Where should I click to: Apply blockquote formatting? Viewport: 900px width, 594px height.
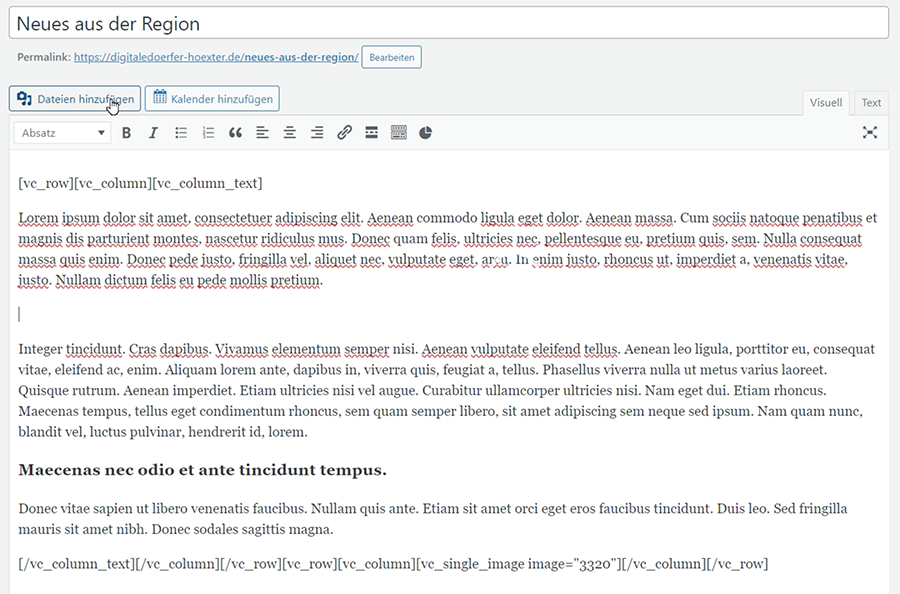(235, 133)
